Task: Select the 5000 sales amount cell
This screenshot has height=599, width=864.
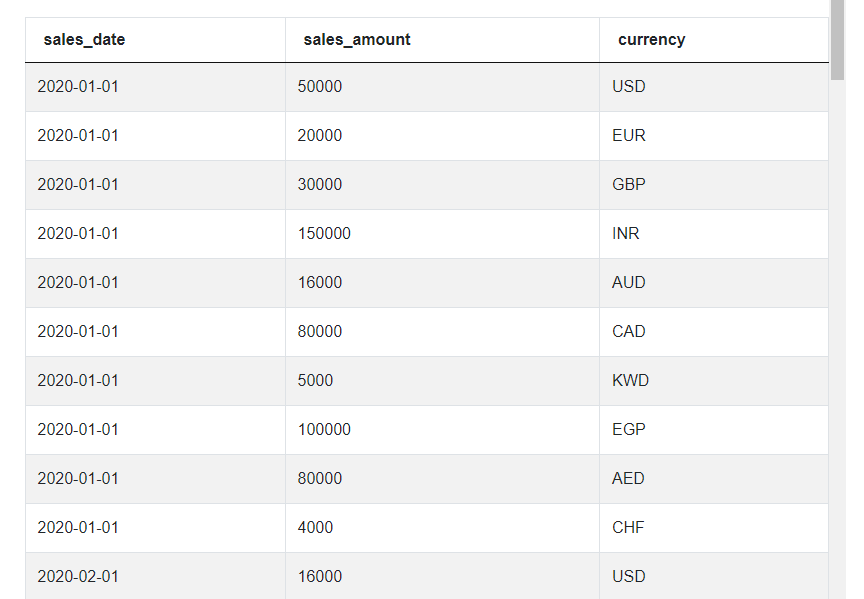Action: click(442, 381)
